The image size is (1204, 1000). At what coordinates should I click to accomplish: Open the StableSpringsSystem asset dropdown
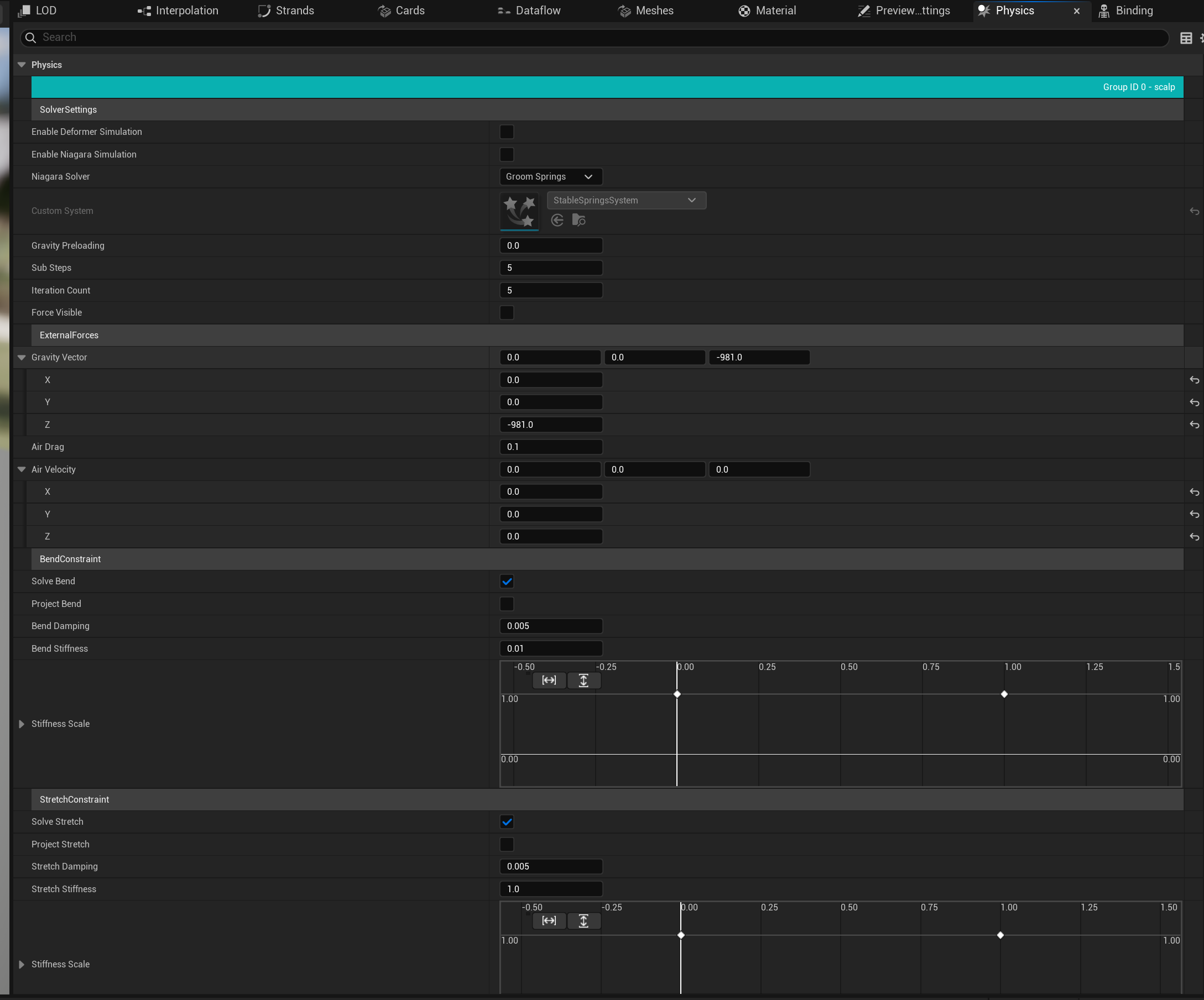click(626, 200)
